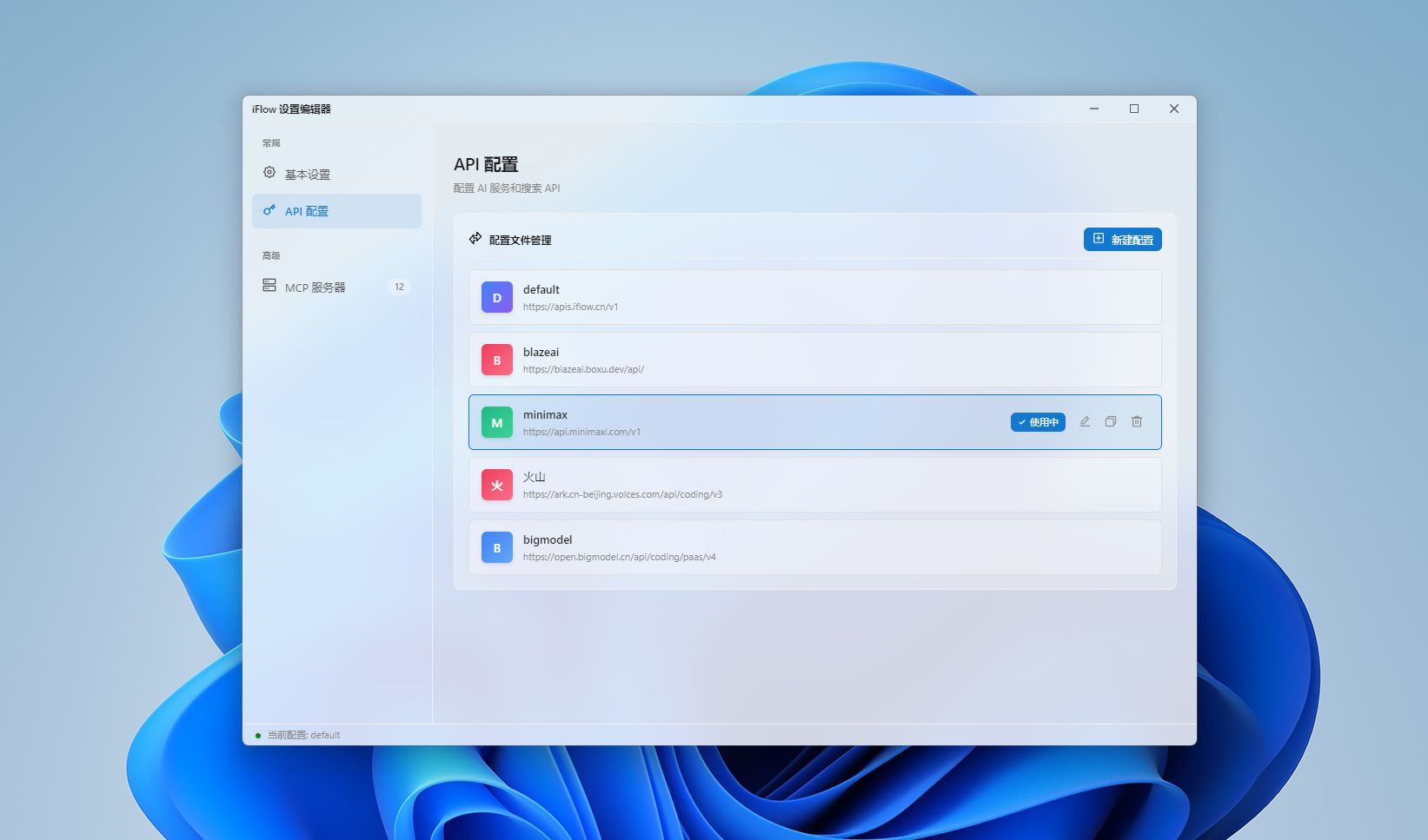The width and height of the screenshot is (1428, 840).
Task: Edit the minimax profile using the pencil icon
Action: tap(1084, 421)
